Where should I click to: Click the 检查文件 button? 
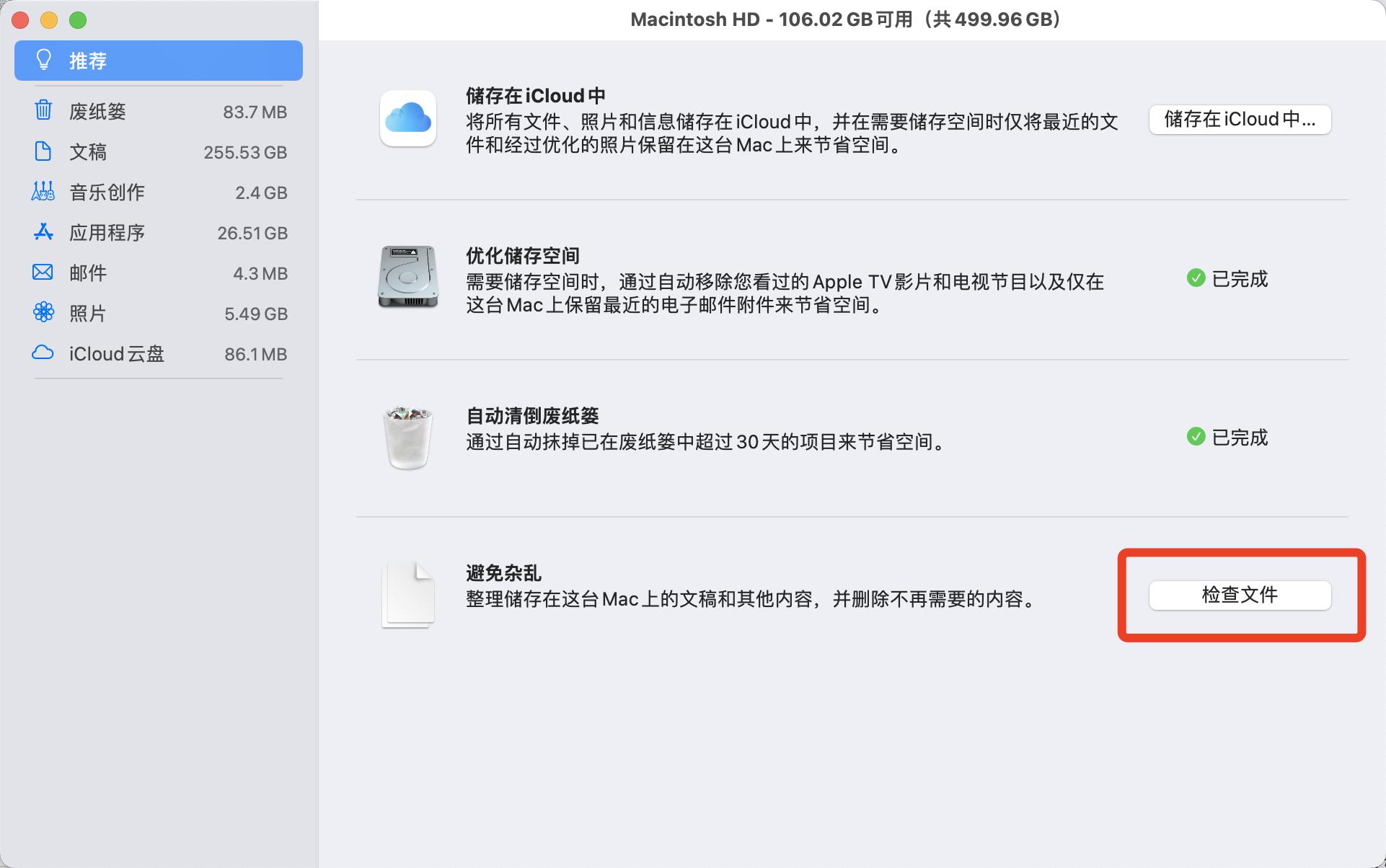coord(1240,595)
